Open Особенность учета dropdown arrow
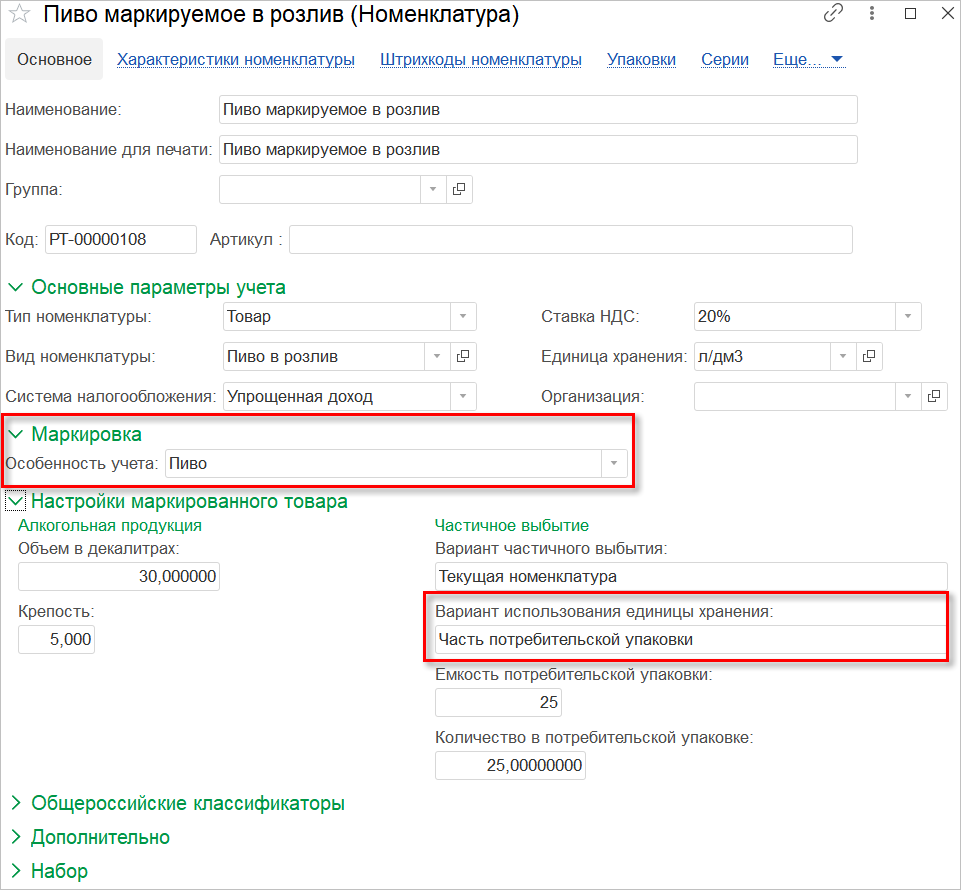 click(x=613, y=464)
